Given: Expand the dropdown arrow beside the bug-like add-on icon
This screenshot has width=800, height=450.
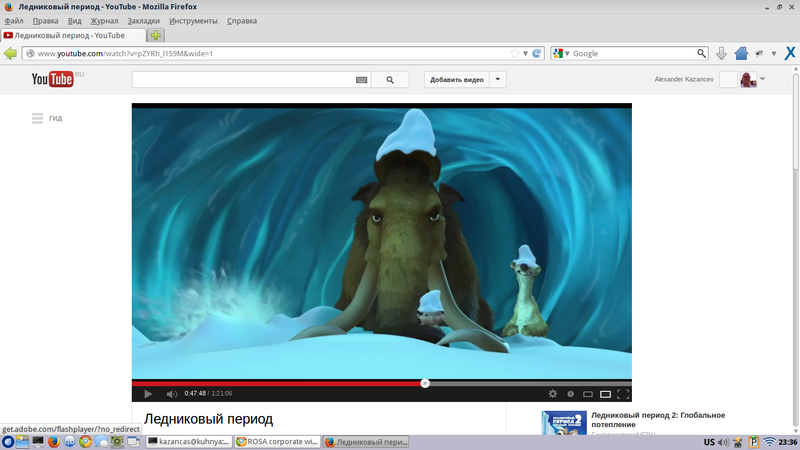Looking at the screenshot, I should point(774,54).
